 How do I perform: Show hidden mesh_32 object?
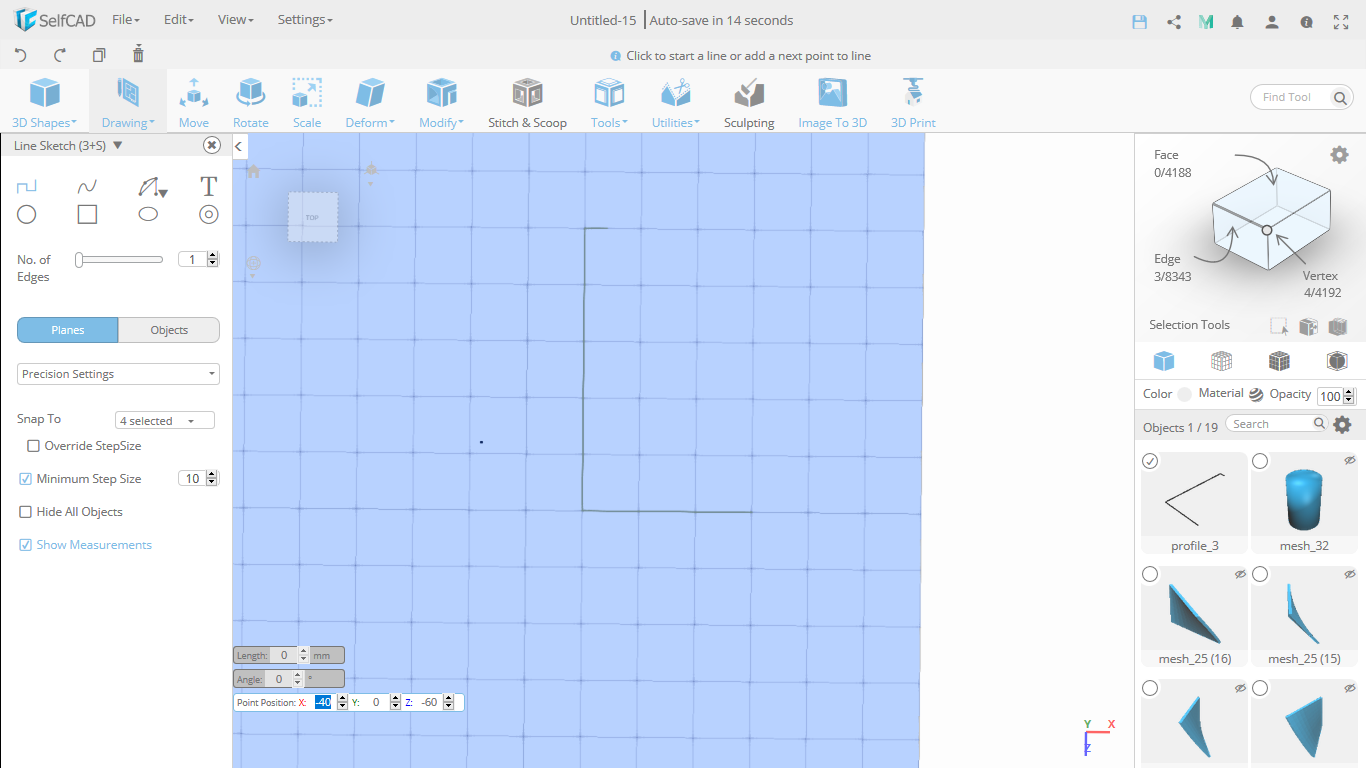1350,461
